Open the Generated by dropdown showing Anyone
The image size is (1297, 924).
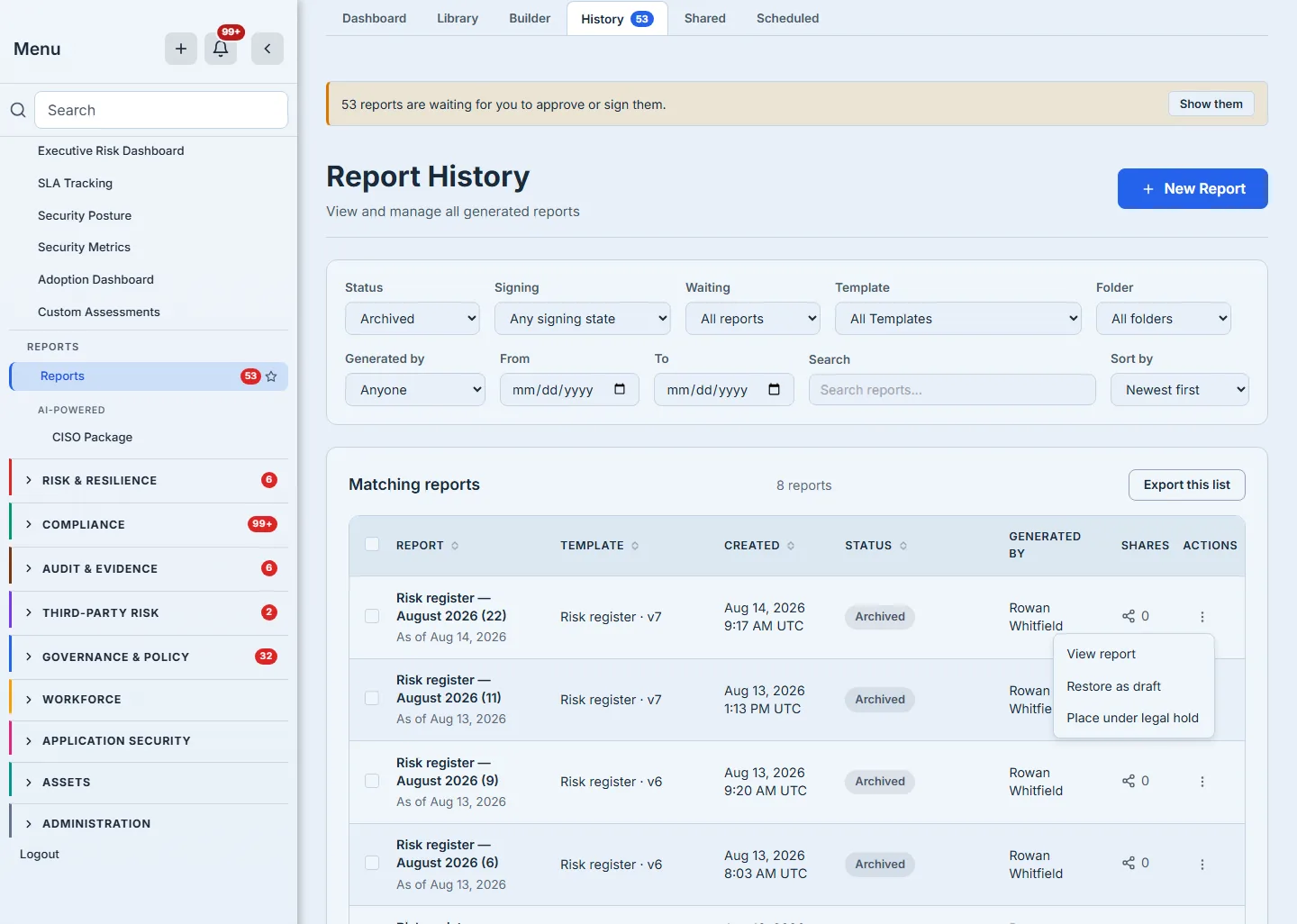[x=415, y=390]
